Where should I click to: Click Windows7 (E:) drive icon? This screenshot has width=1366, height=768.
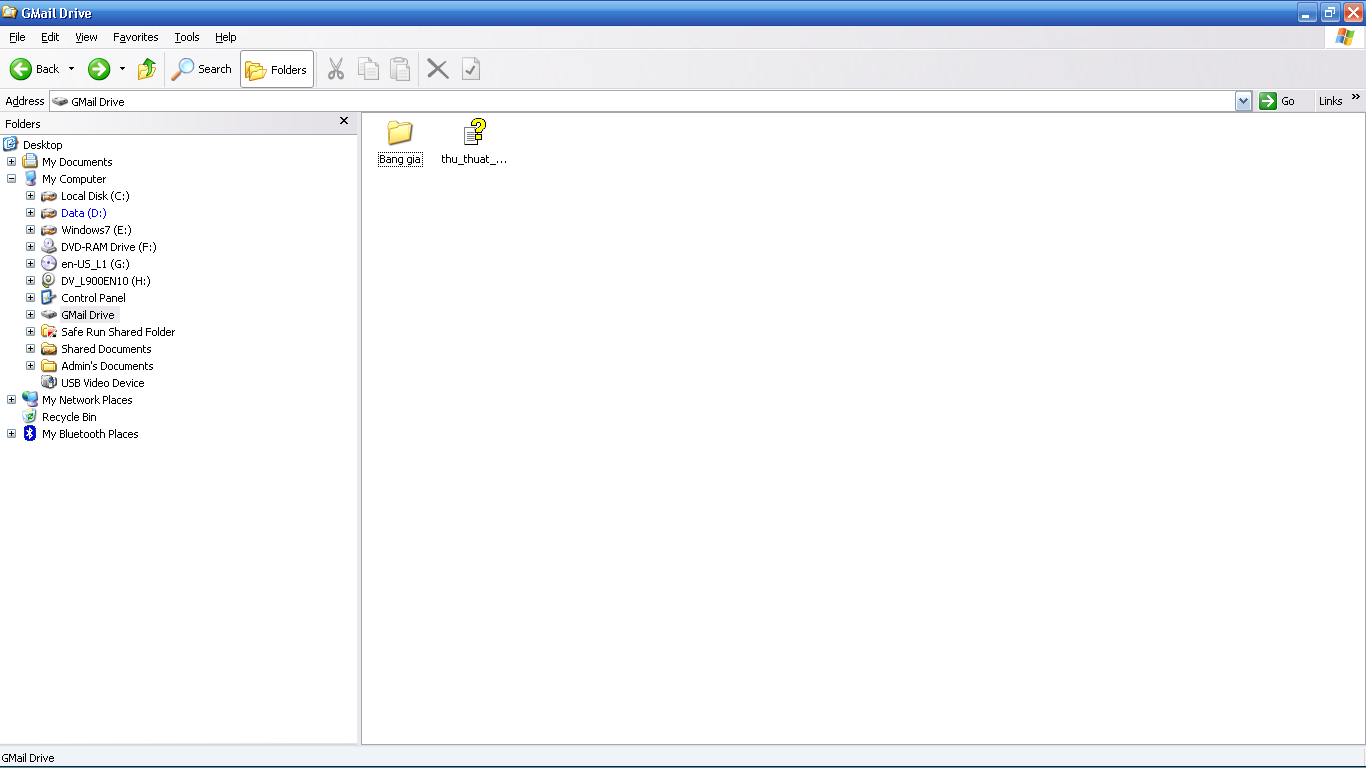coord(49,230)
